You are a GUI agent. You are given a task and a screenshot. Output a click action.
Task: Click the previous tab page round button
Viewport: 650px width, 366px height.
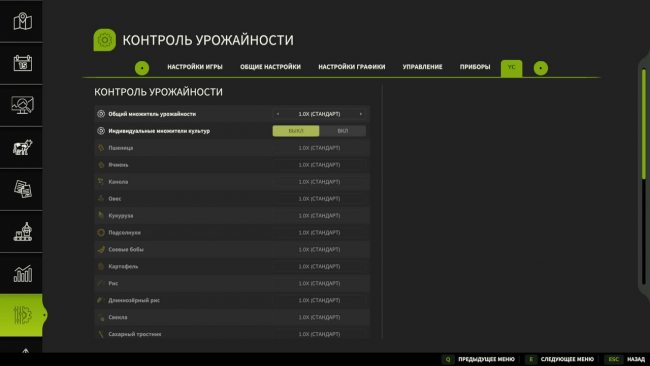[142, 68]
